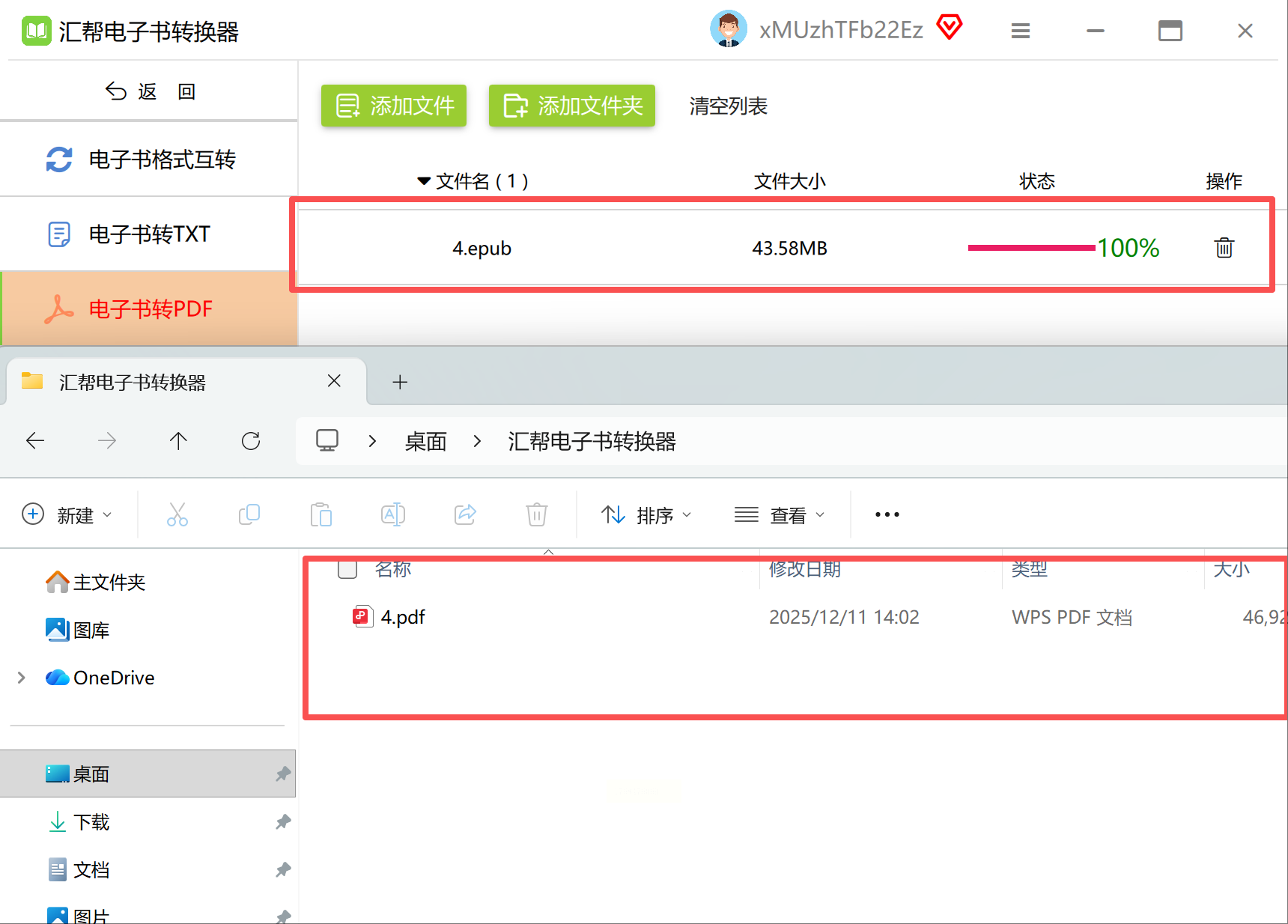Click the 添加文件 button
The image size is (1288, 924).
(394, 106)
